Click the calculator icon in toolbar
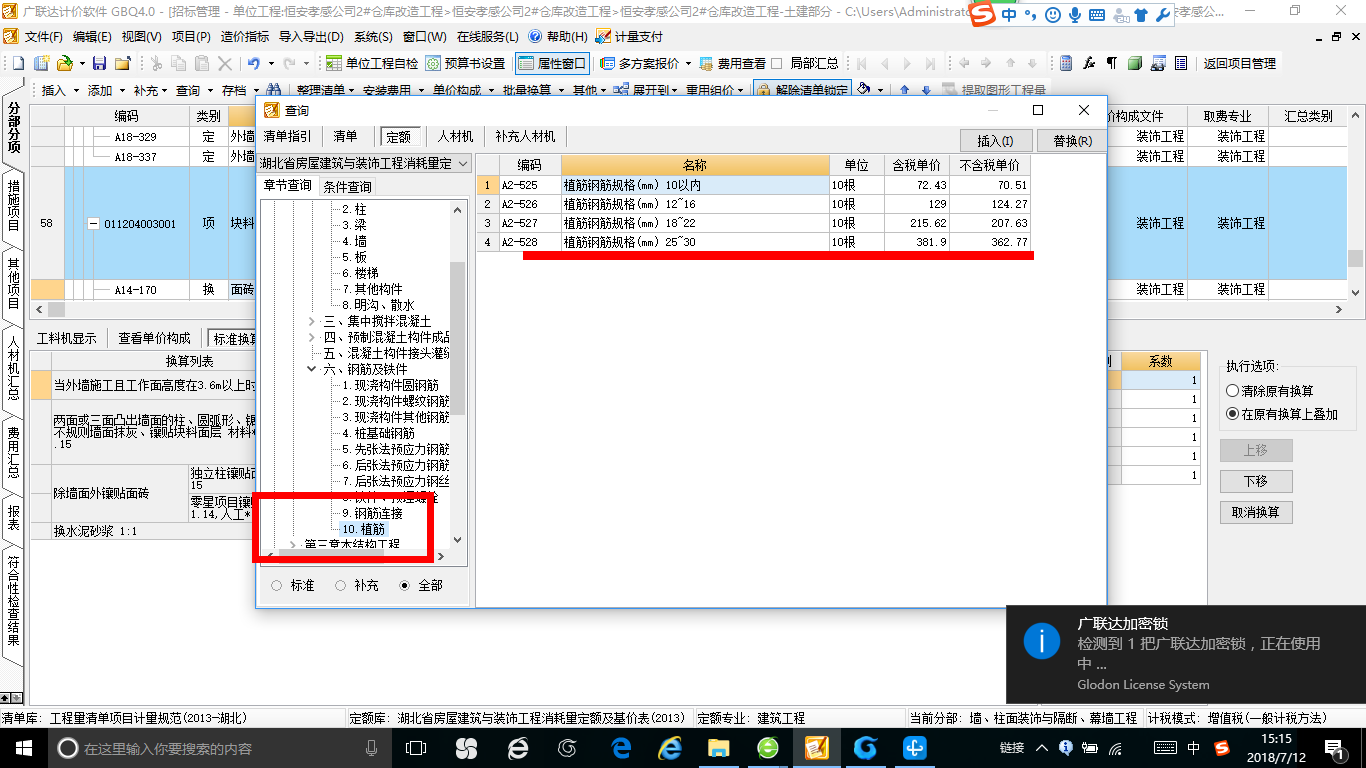 (x=1066, y=63)
